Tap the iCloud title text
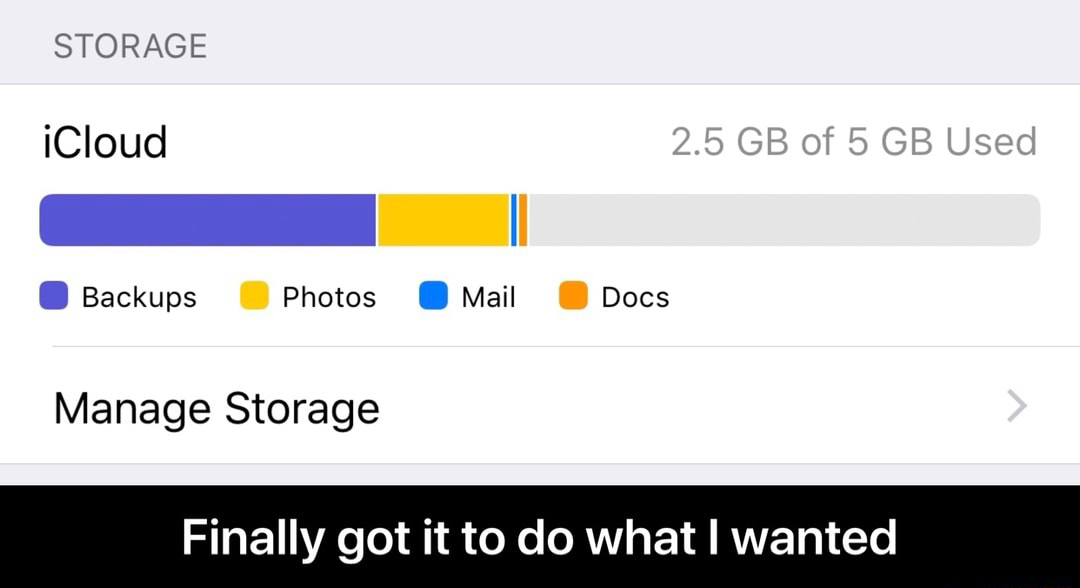1080x588 pixels. click(105, 142)
